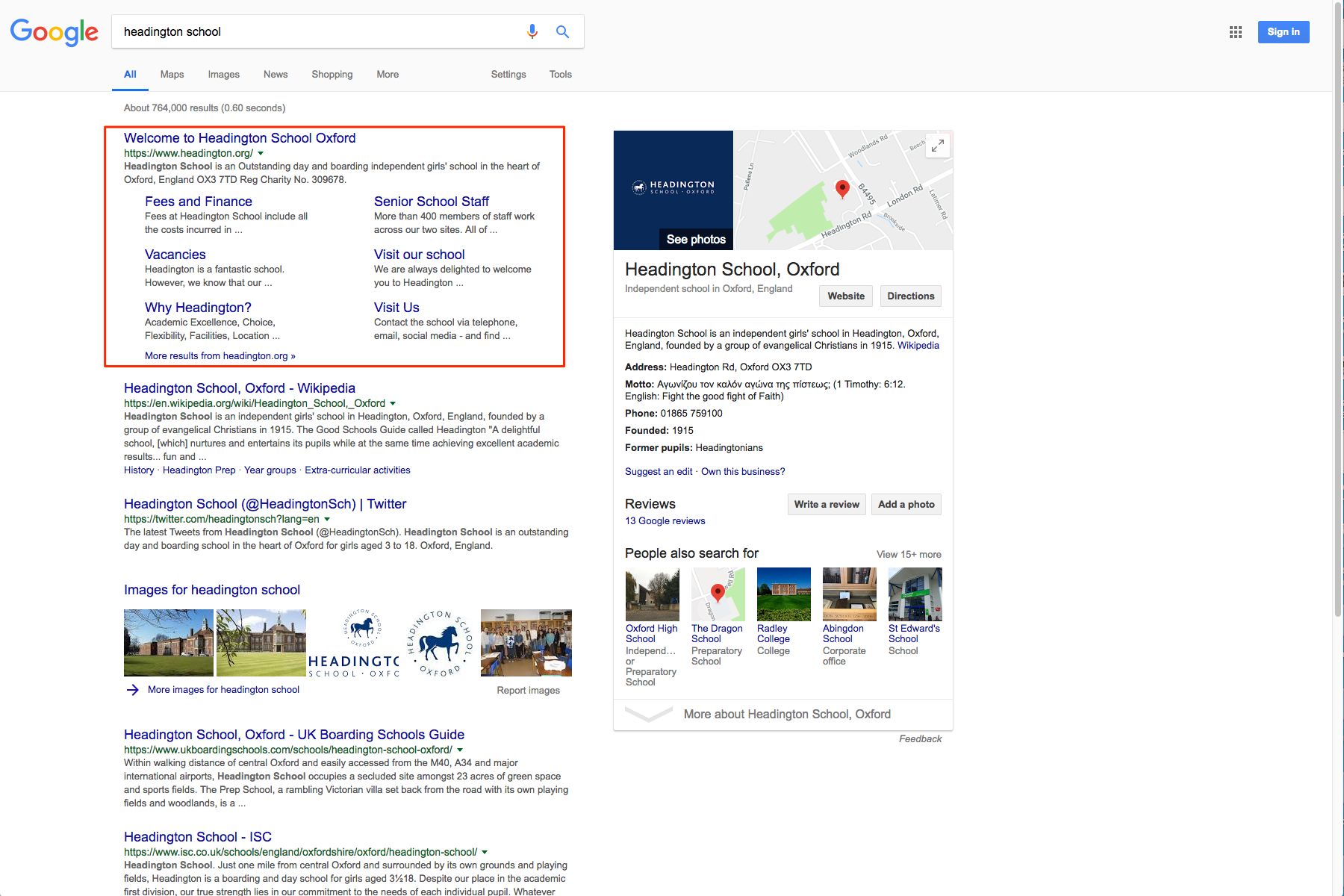Click the Website button in knowledge panel
This screenshot has width=1344, height=896.
click(846, 296)
